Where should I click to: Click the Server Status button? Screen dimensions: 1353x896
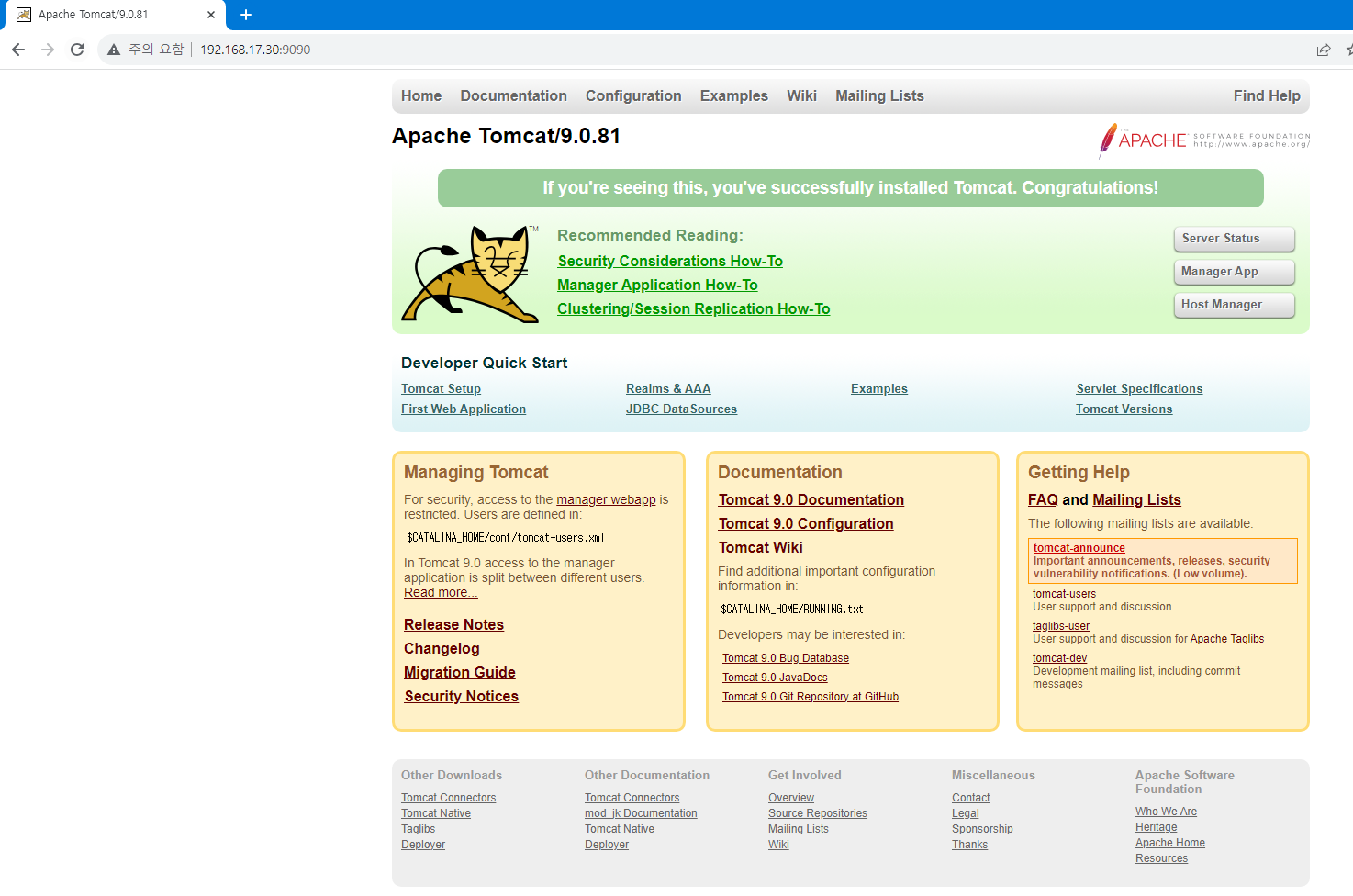1234,239
